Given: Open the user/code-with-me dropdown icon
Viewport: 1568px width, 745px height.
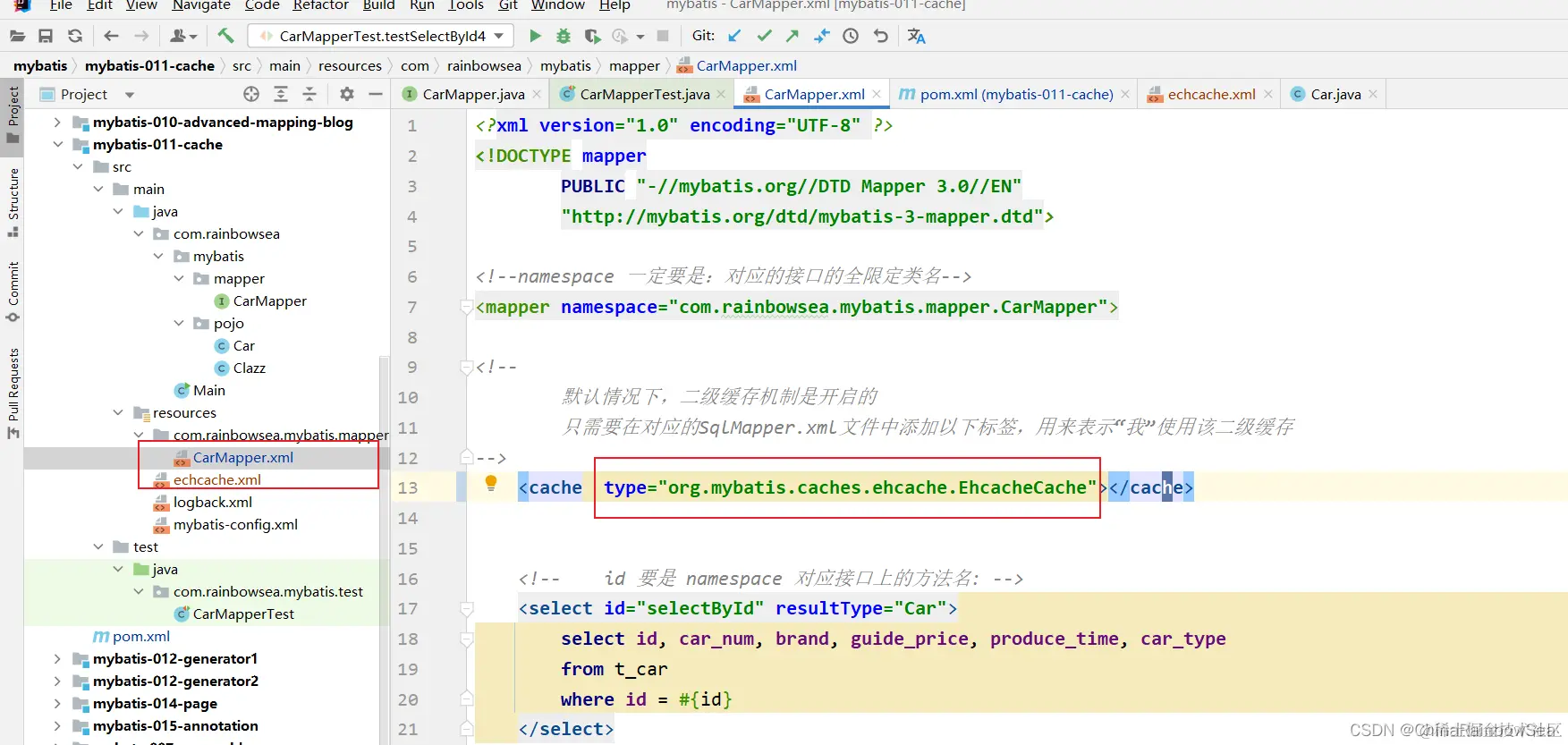Looking at the screenshot, I should 182,36.
